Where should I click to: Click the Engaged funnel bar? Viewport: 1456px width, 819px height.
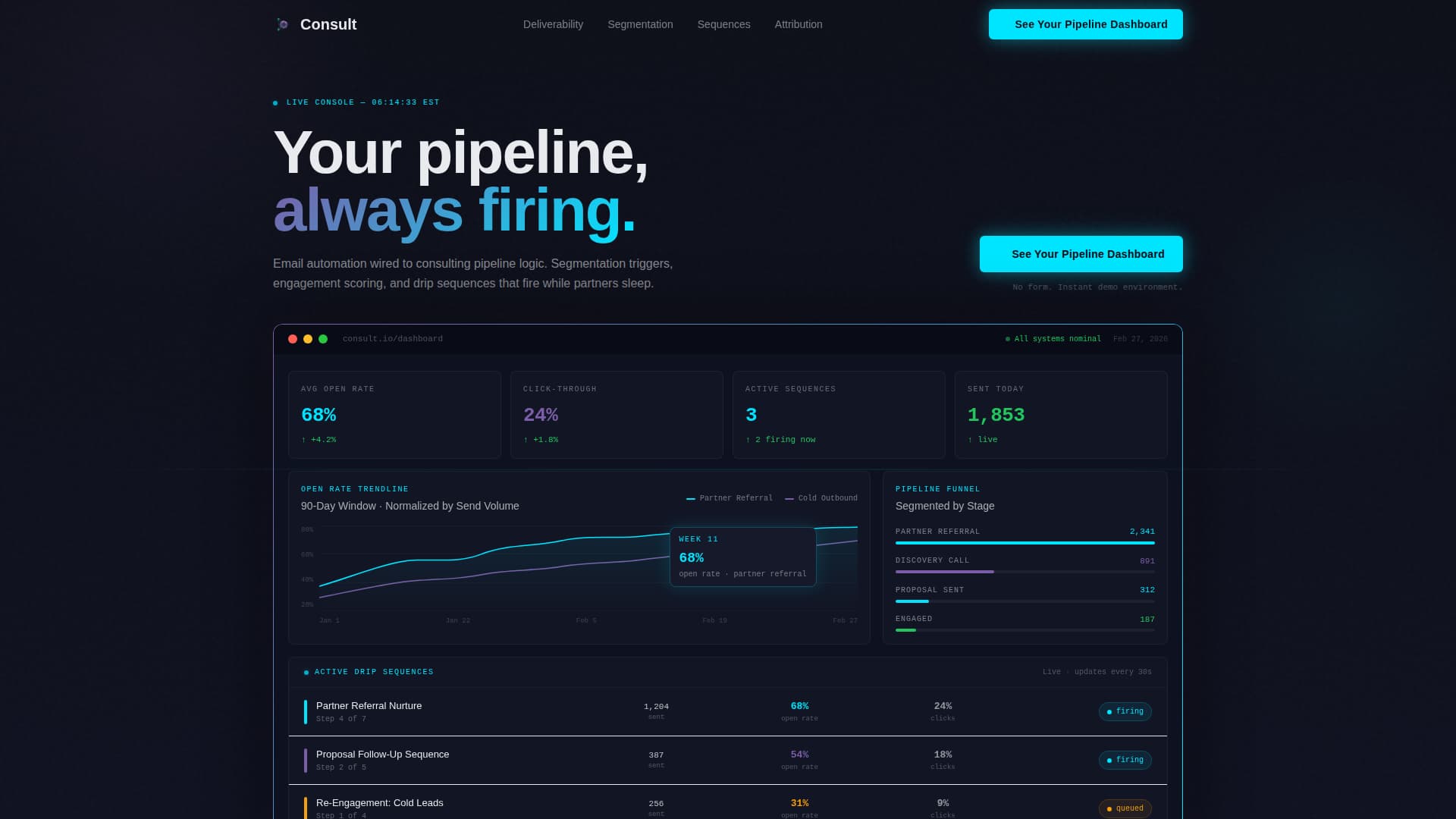click(x=1025, y=630)
